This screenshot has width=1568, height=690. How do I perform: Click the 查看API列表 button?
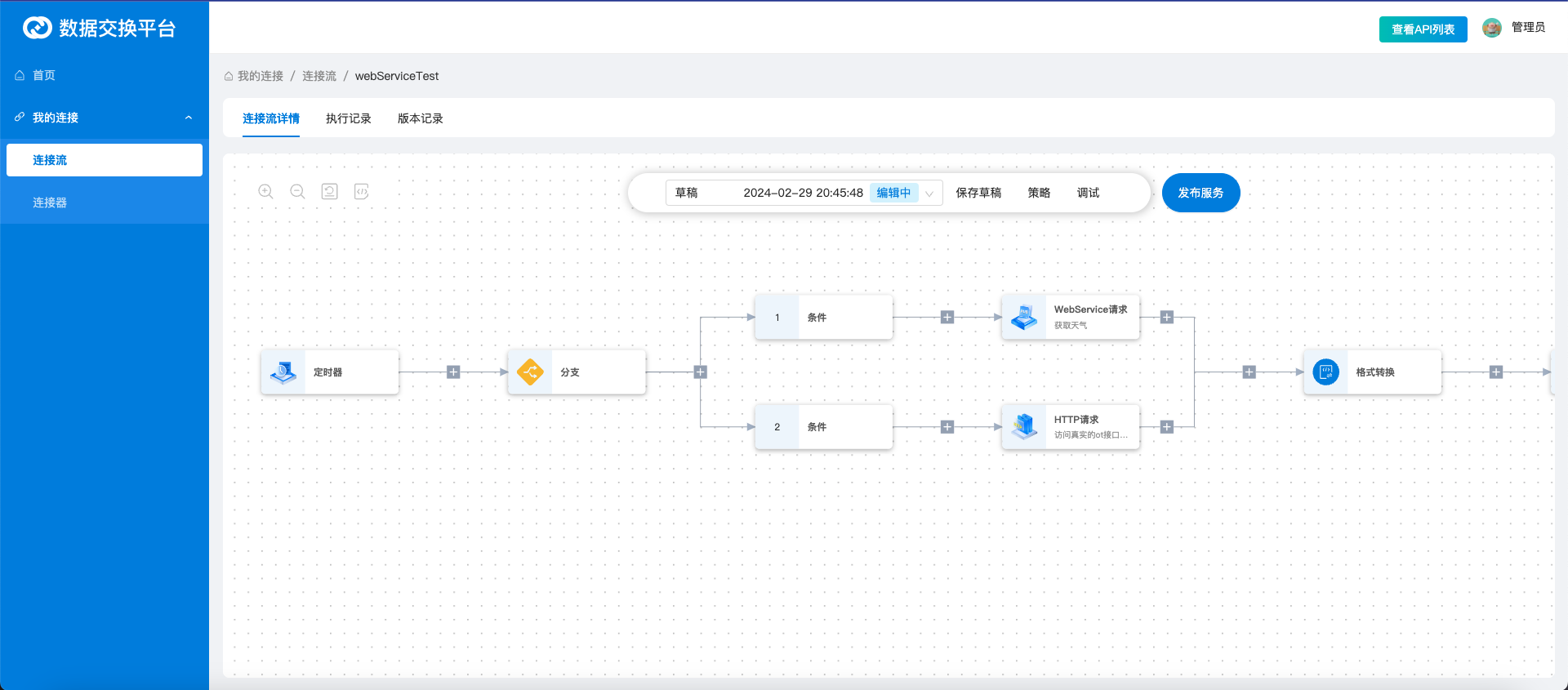pyautogui.click(x=1423, y=29)
